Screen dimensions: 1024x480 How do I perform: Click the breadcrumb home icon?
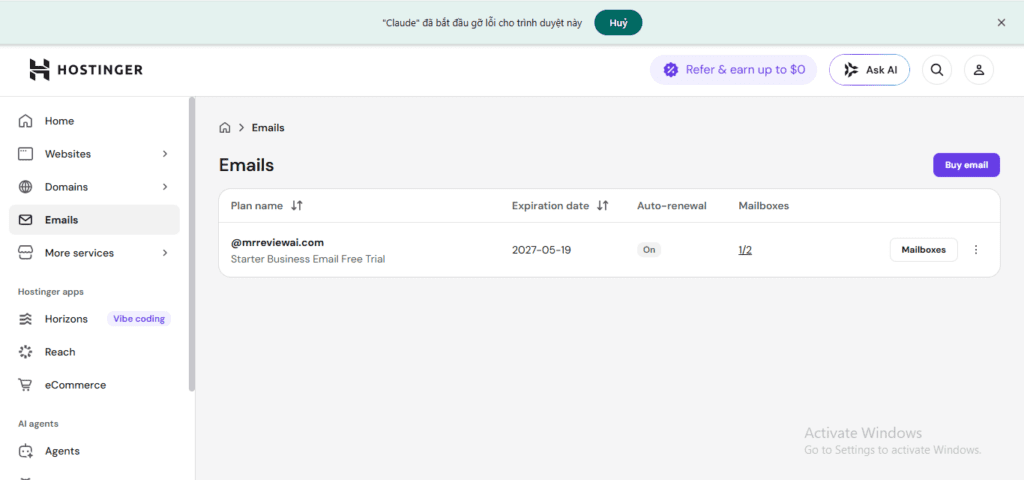225,127
